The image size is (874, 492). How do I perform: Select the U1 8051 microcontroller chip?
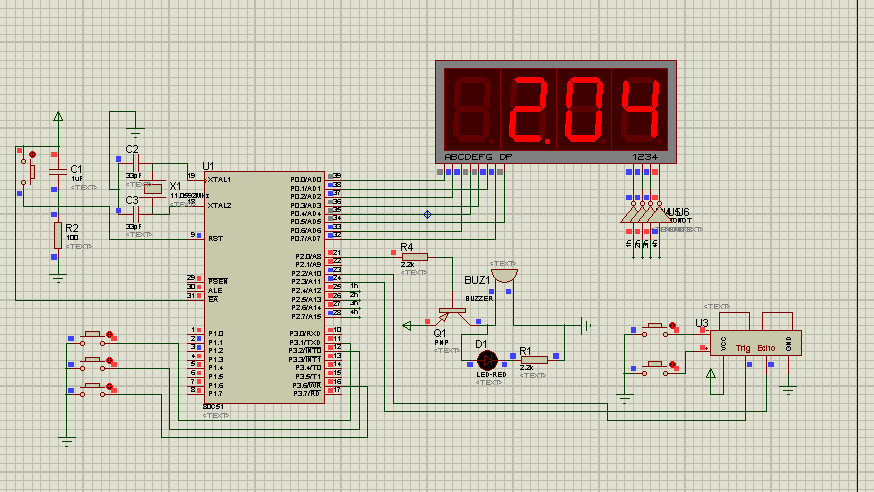coord(264,287)
